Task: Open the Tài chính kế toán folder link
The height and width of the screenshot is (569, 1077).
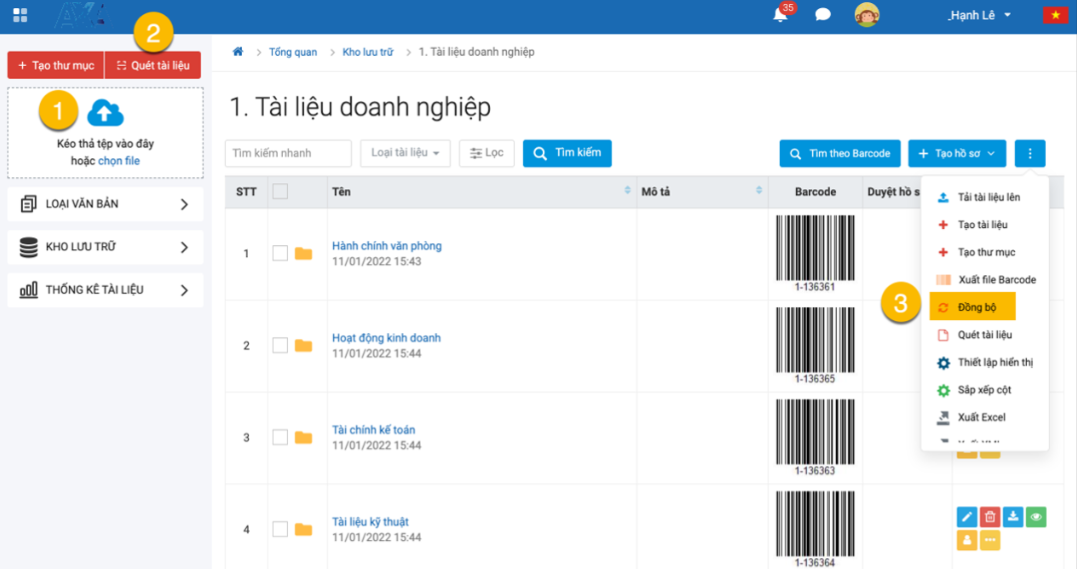Action: pyautogui.click(x=374, y=430)
